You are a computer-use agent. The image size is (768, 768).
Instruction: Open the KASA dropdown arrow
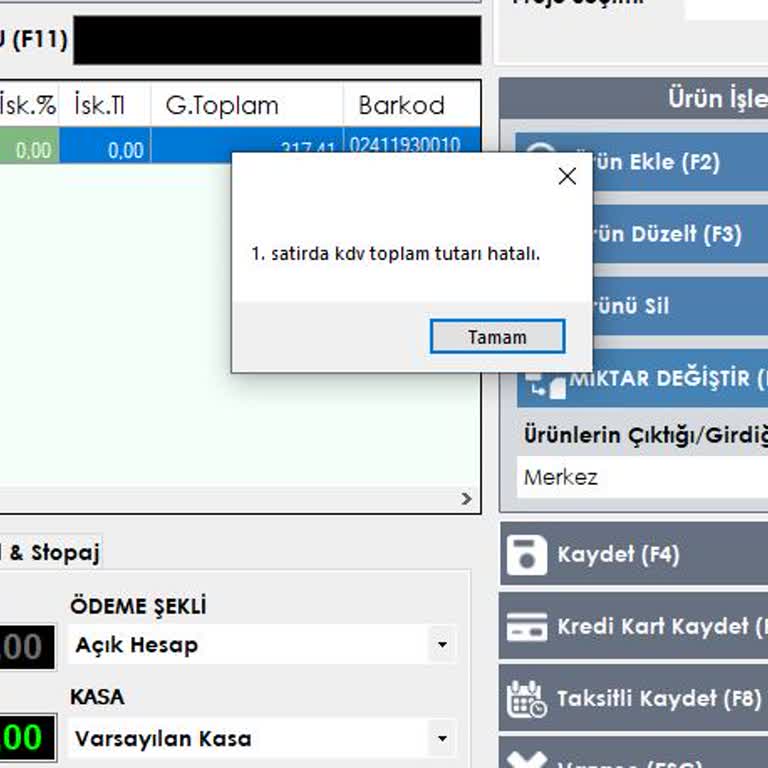(x=442, y=738)
